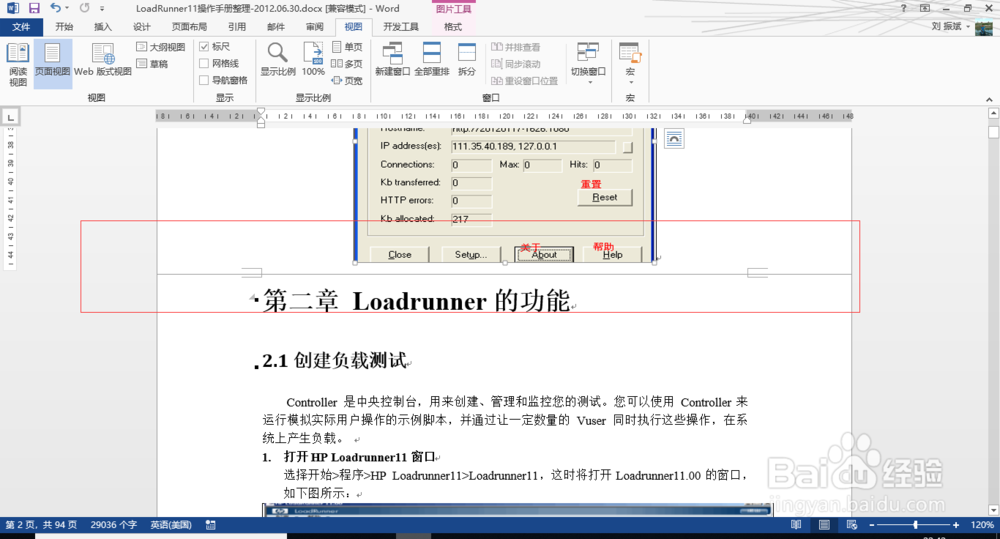Viewport: 1000px width, 539px height.
Task: Switch to the 审阅 review tab
Action: tap(314, 27)
